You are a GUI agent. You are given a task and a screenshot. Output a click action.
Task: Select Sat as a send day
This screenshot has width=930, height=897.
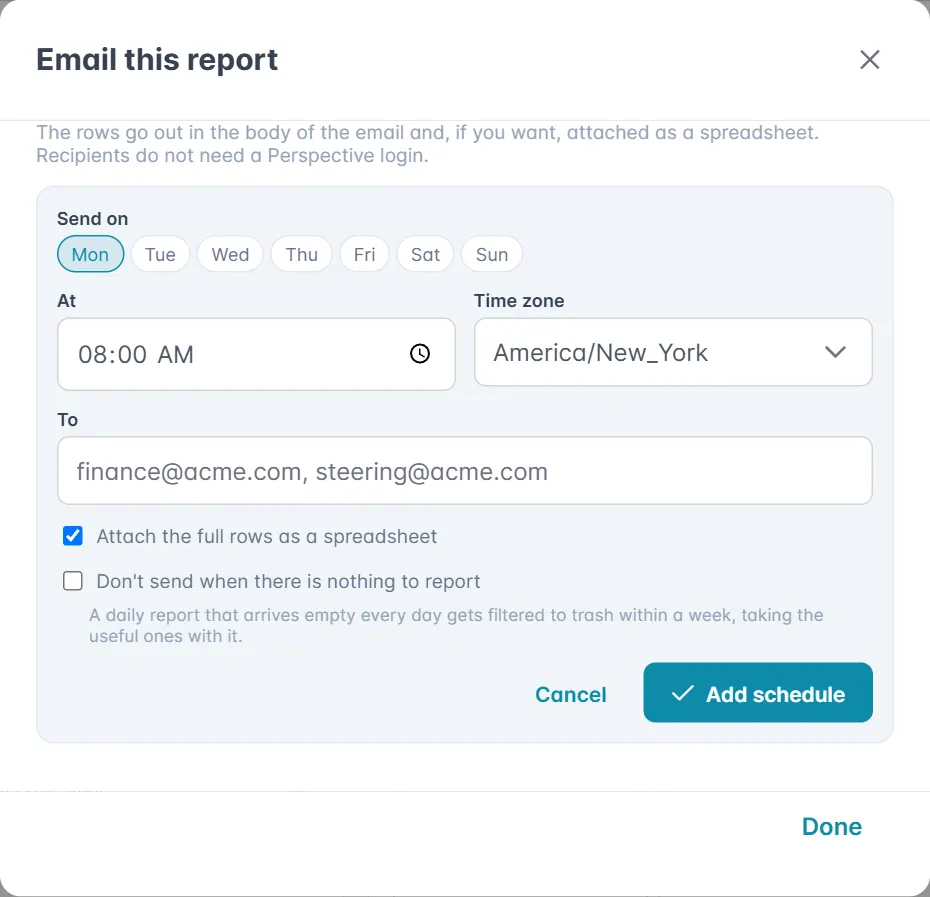pyautogui.click(x=425, y=254)
